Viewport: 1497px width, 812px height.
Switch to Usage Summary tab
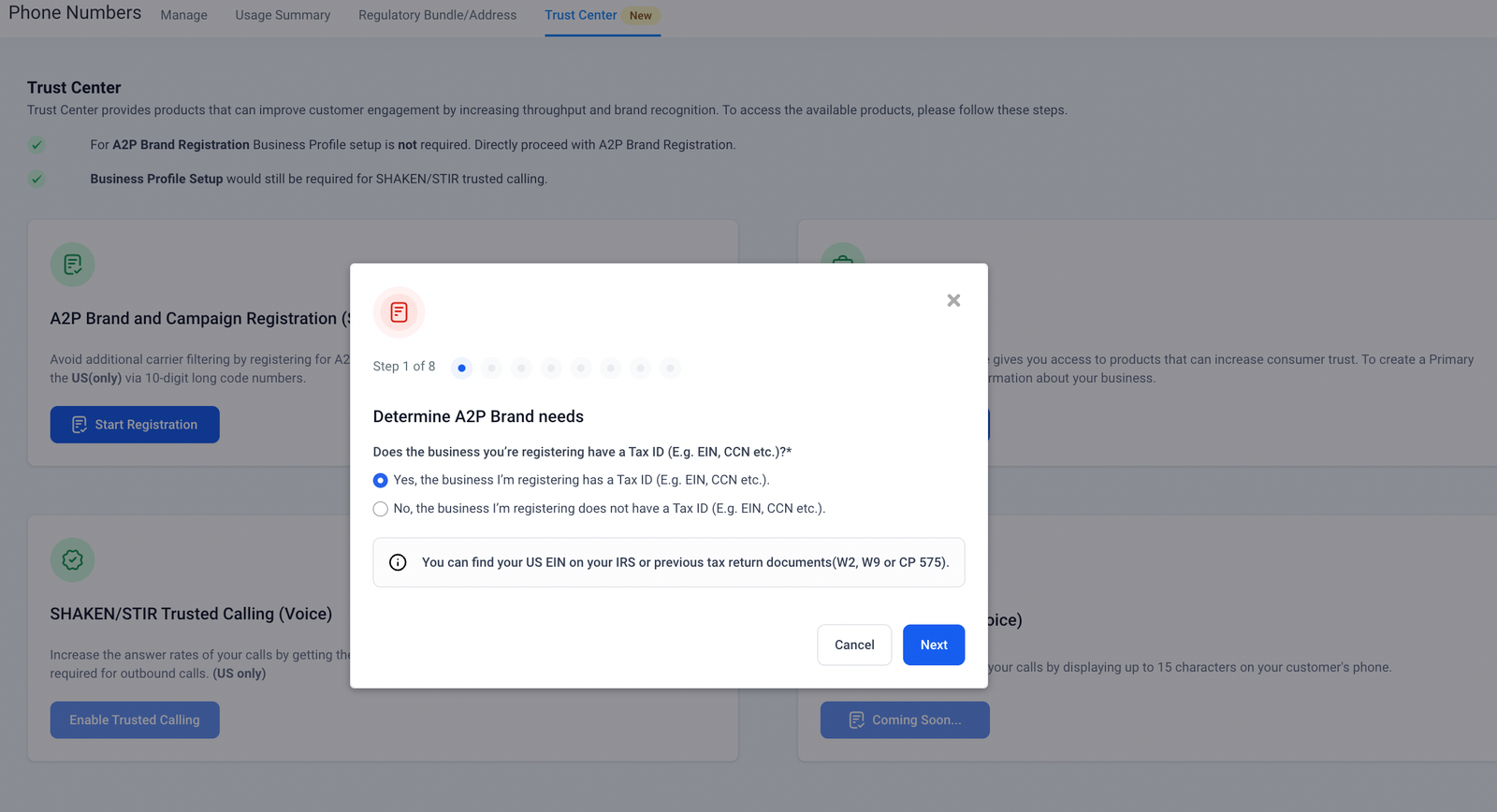pos(283,15)
